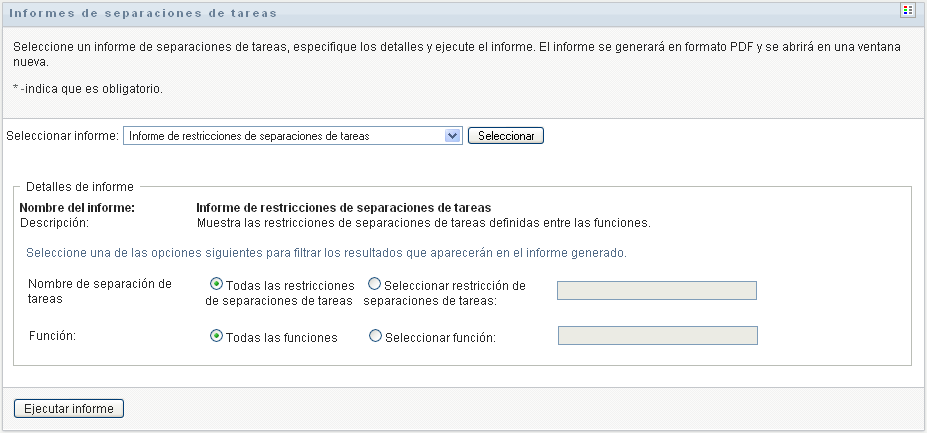Pick the Seleccionar función radio button
The height and width of the screenshot is (433, 927).
[x=375, y=336]
